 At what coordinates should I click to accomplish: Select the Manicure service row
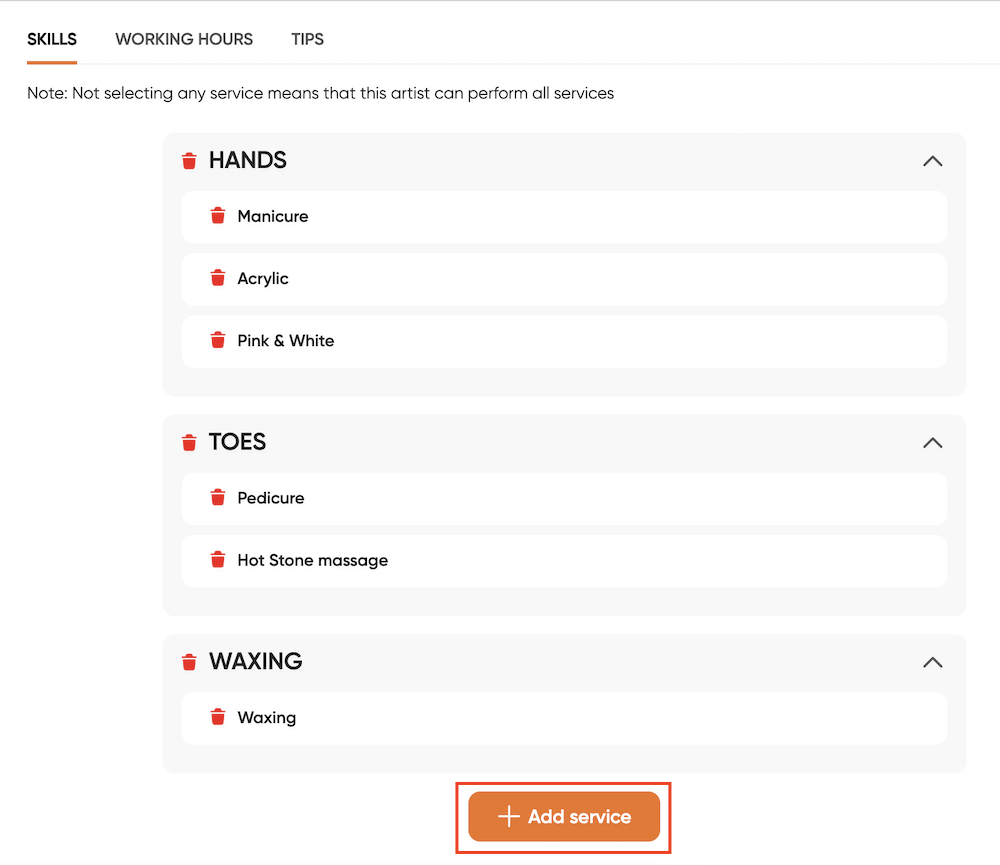tap(564, 217)
